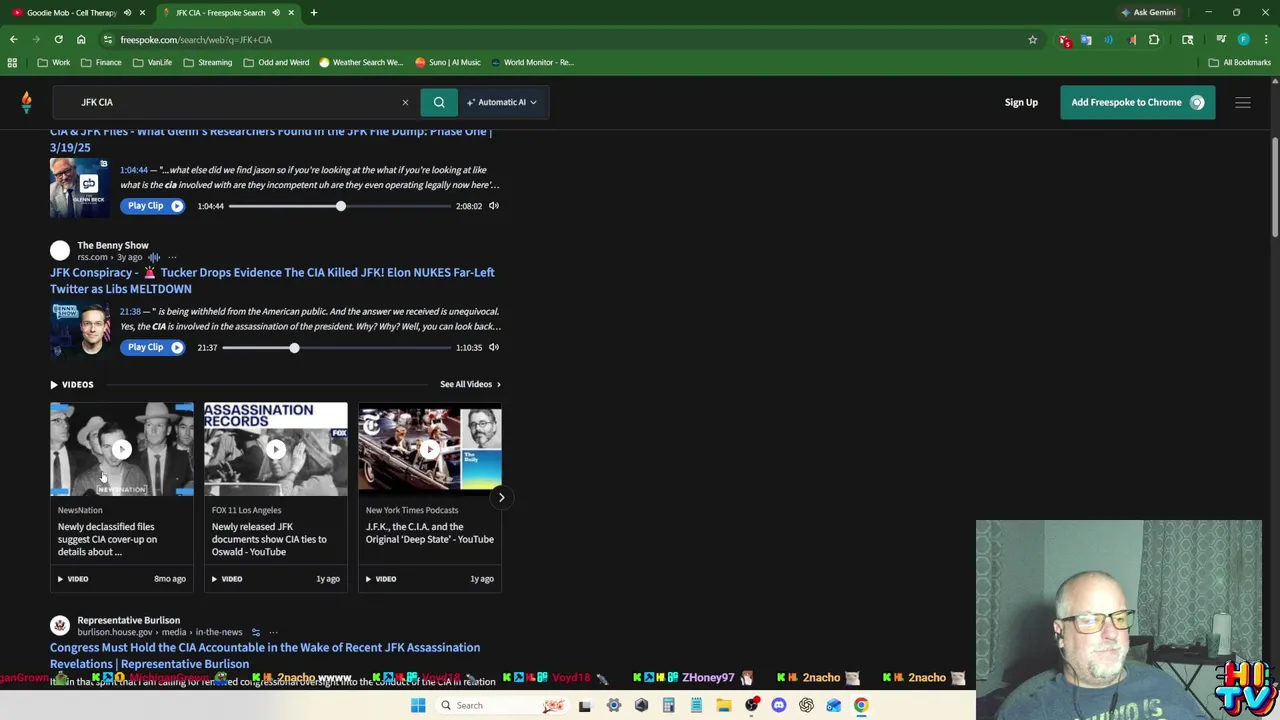Open the JFK Conspiracy Tucker Drops Evidence link
Viewport: 1280px width, 720px height.
click(272, 280)
